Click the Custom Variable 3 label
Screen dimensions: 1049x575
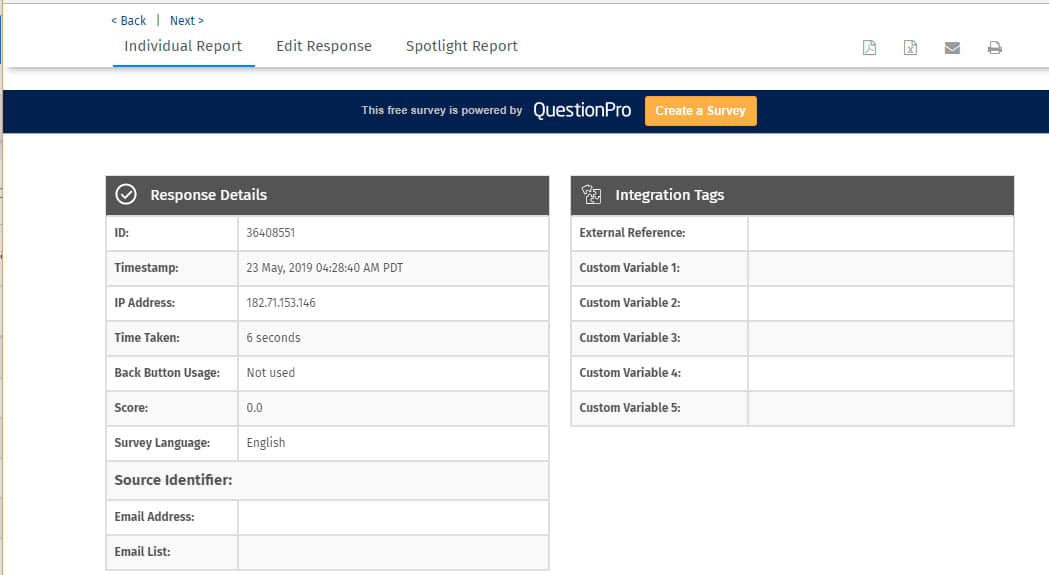click(630, 338)
